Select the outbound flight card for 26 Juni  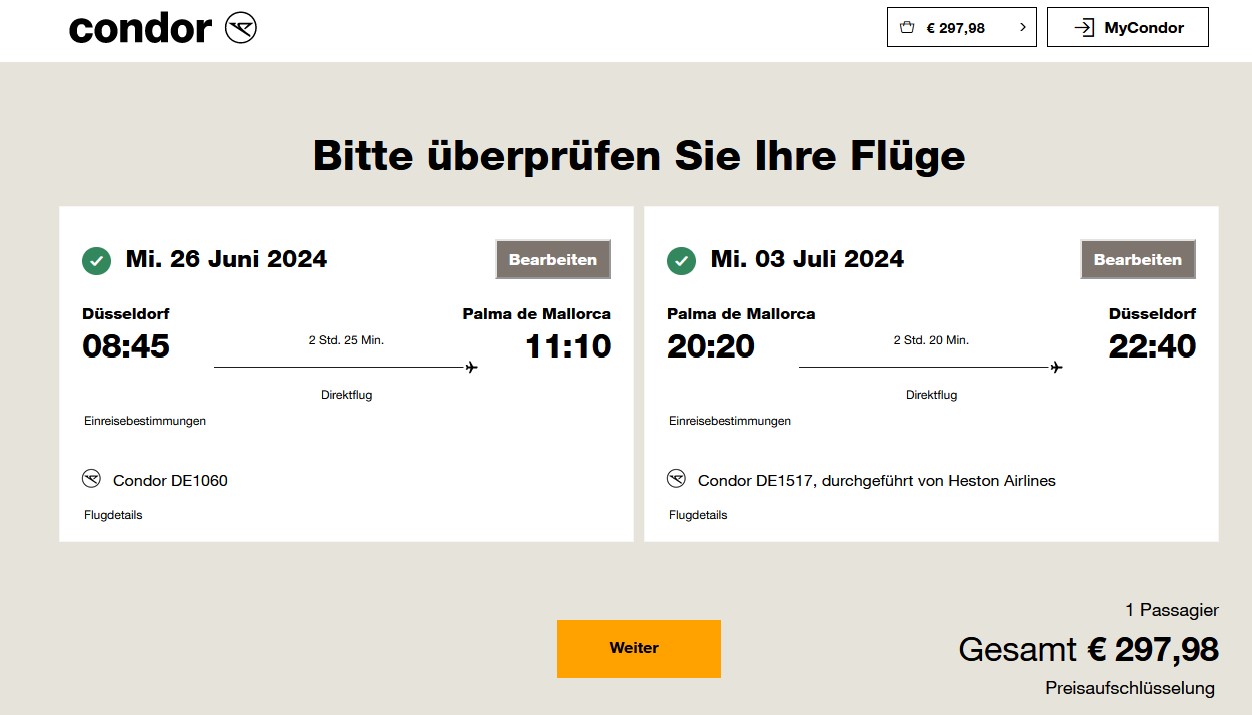tap(346, 375)
